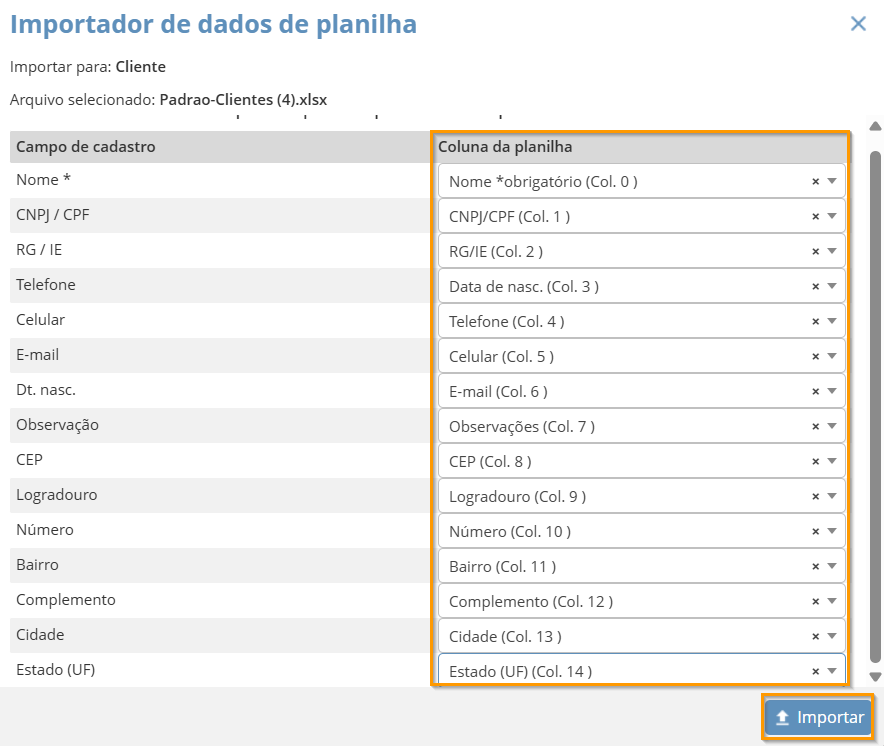This screenshot has width=884, height=746.
Task: Clear the Cidade (Col. 13) mapping
Action: [815, 637]
